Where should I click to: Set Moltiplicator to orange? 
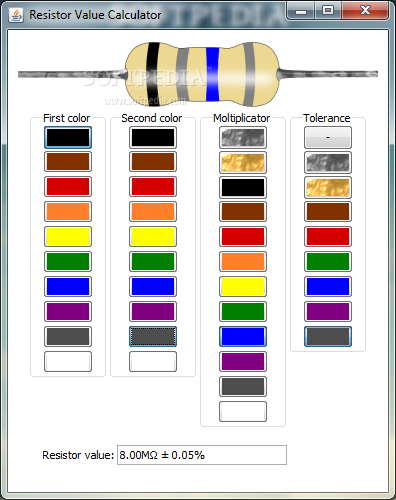[243, 262]
